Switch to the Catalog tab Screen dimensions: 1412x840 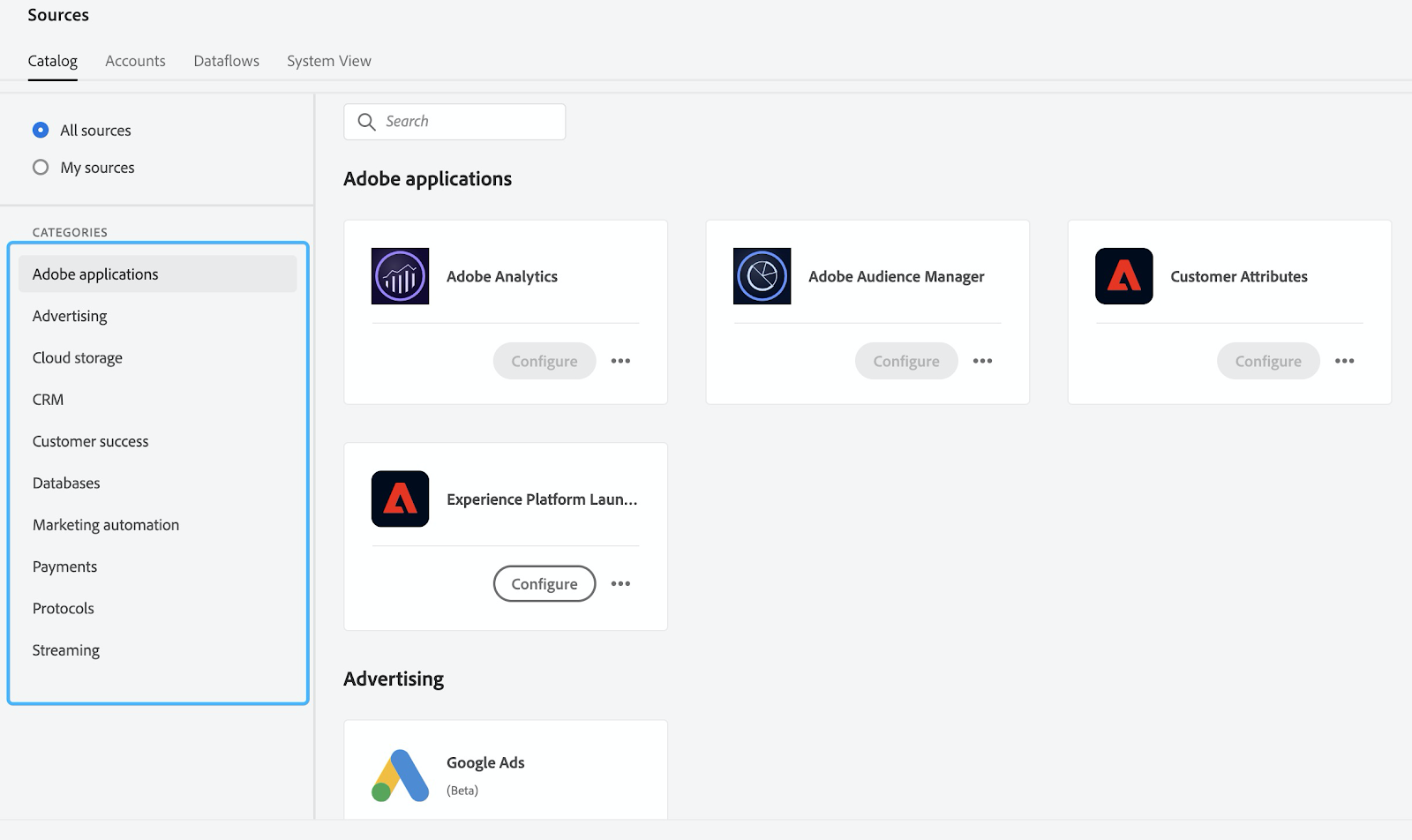tap(52, 61)
